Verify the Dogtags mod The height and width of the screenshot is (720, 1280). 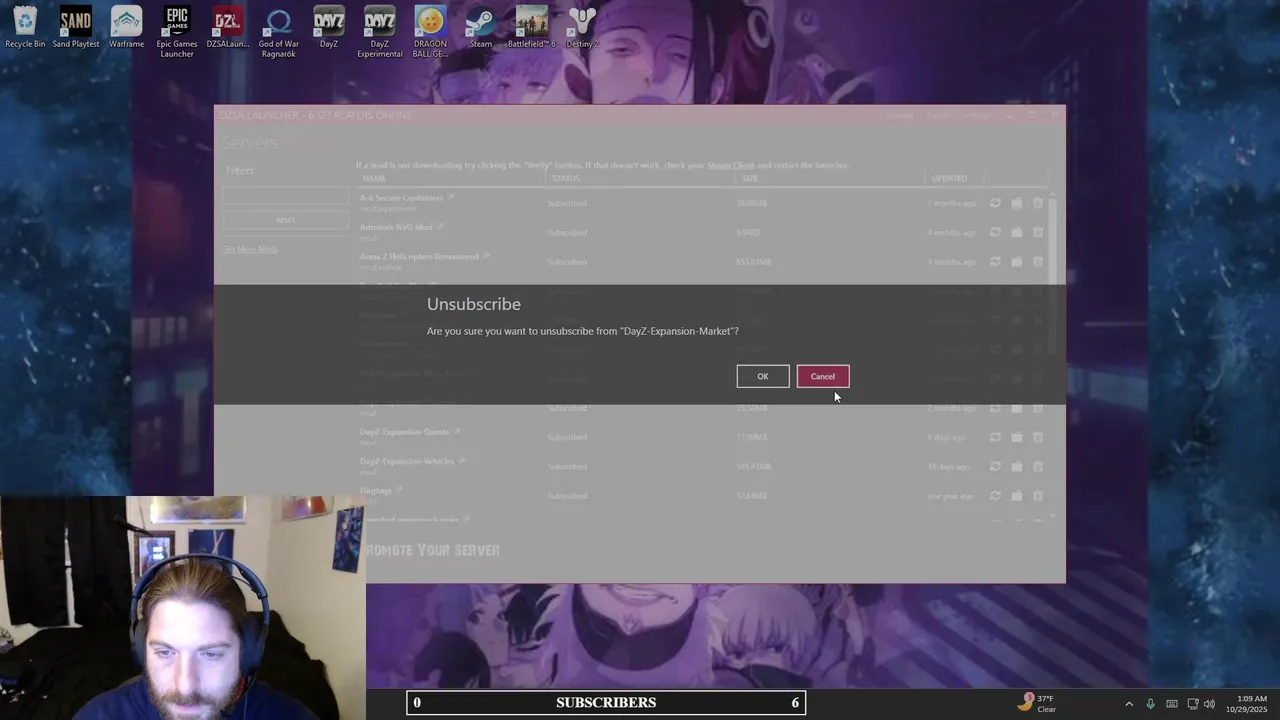[x=995, y=495]
